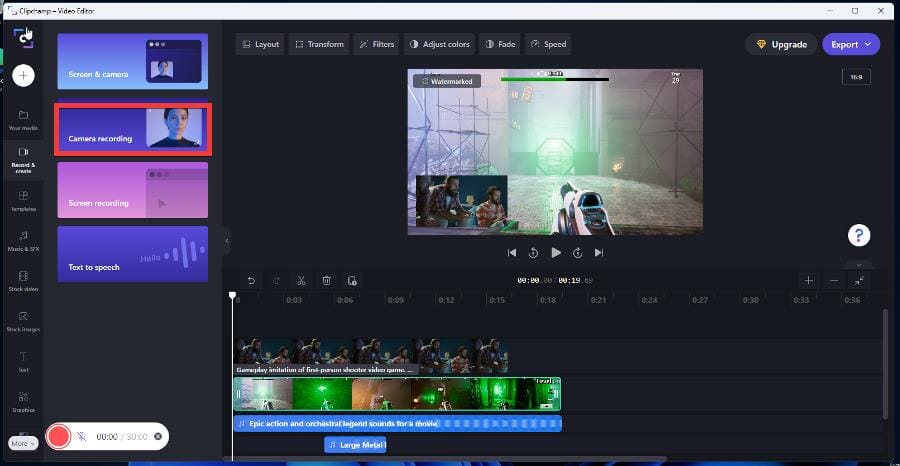Undo the last timeline action
The height and width of the screenshot is (466, 900).
click(251, 281)
